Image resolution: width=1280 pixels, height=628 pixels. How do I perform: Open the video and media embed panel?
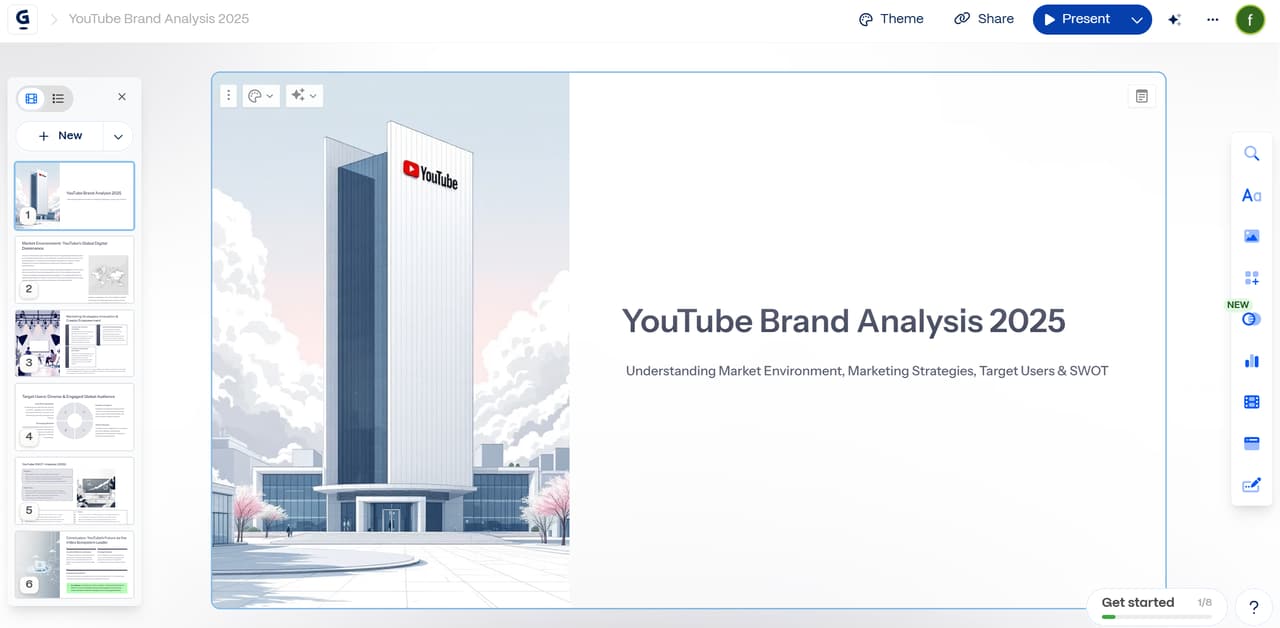pos(1251,402)
